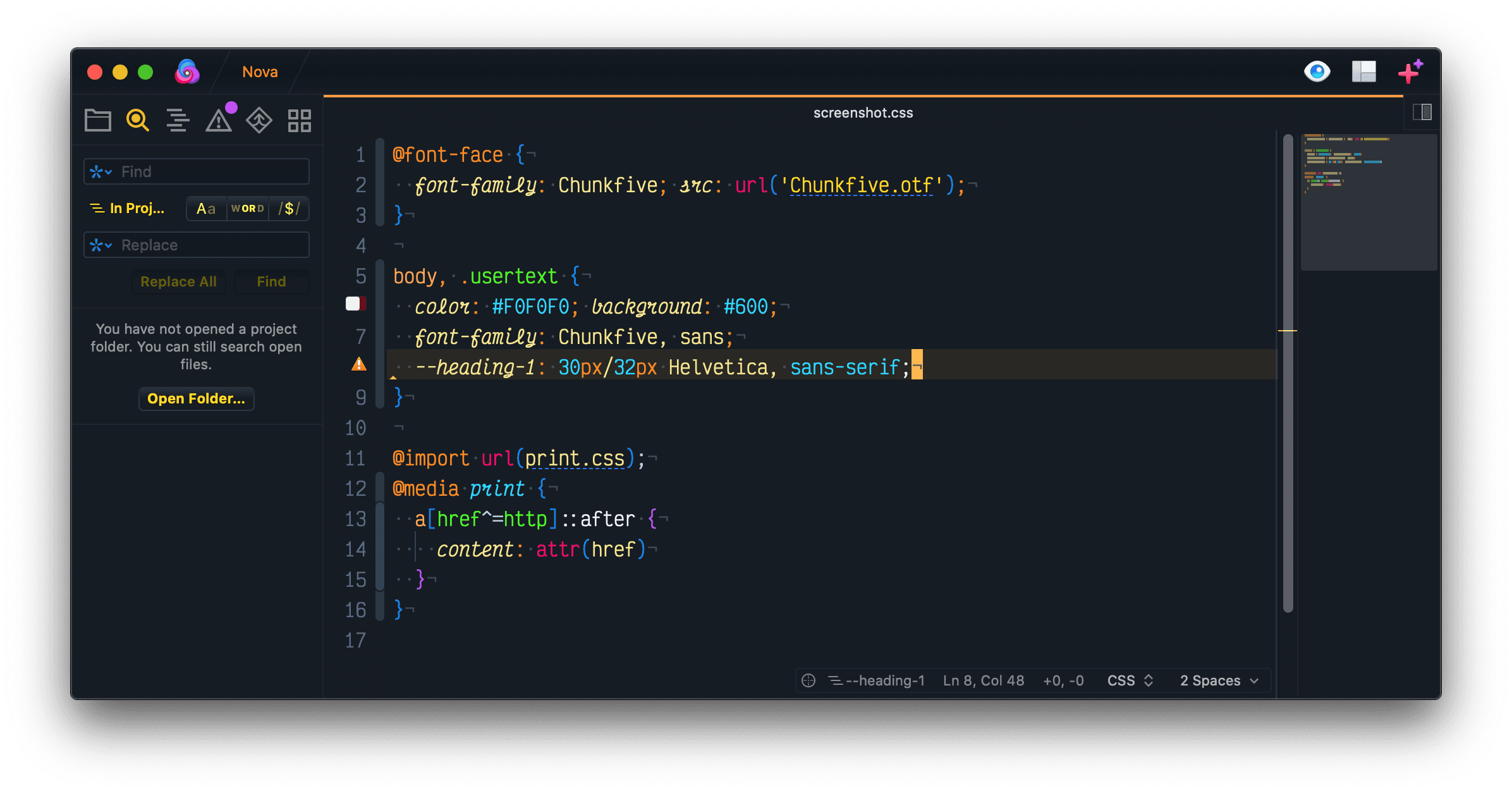Screen dimensions: 1512x793
Task: Click the Find button
Action: [x=271, y=281]
